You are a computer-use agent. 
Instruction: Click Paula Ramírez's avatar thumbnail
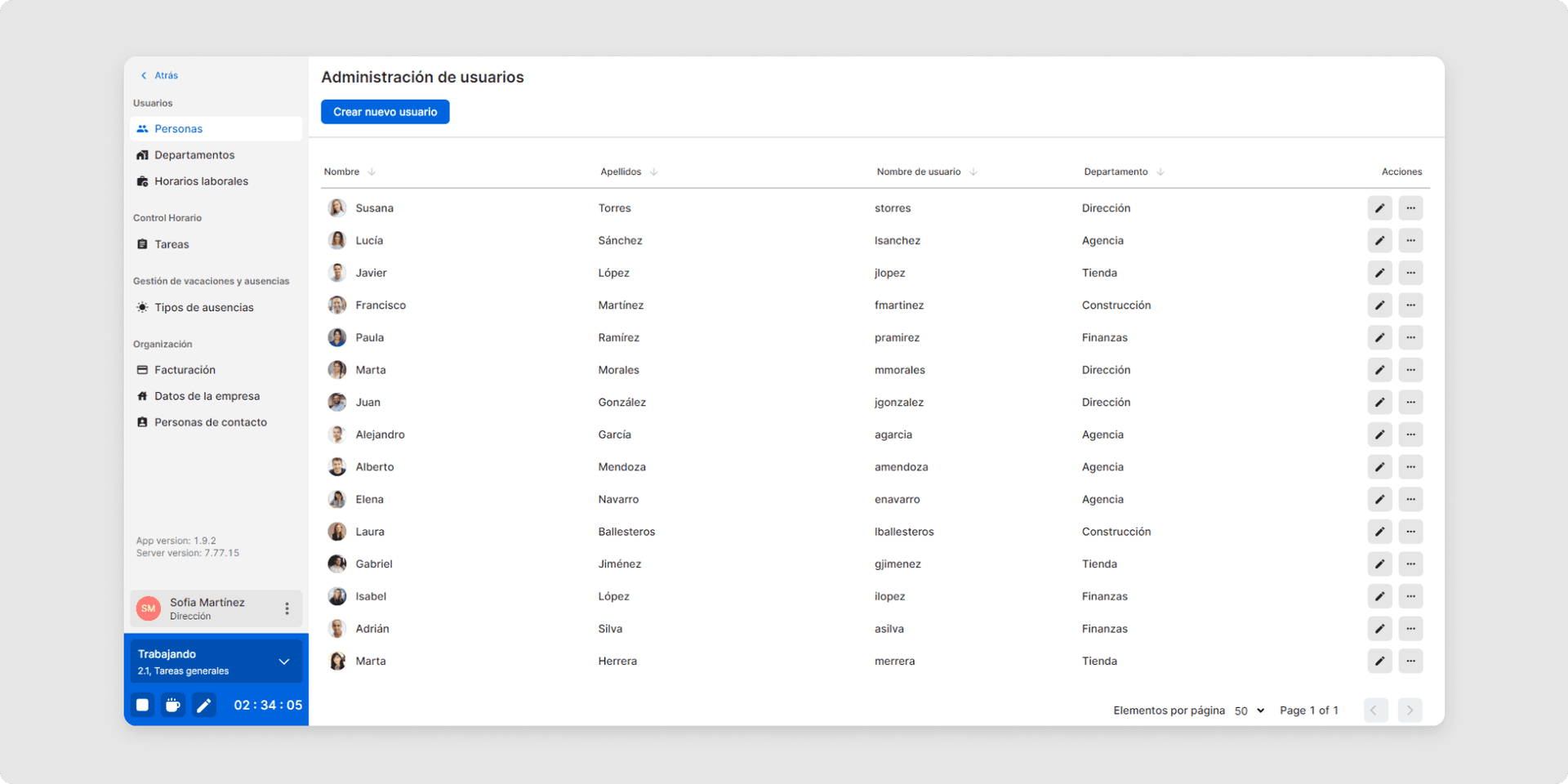(x=337, y=338)
